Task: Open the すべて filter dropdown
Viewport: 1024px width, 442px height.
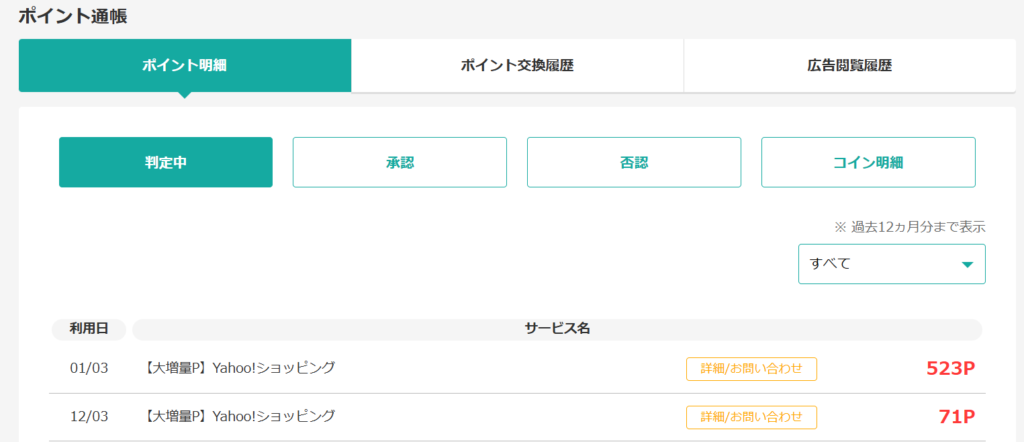Action: [890, 264]
